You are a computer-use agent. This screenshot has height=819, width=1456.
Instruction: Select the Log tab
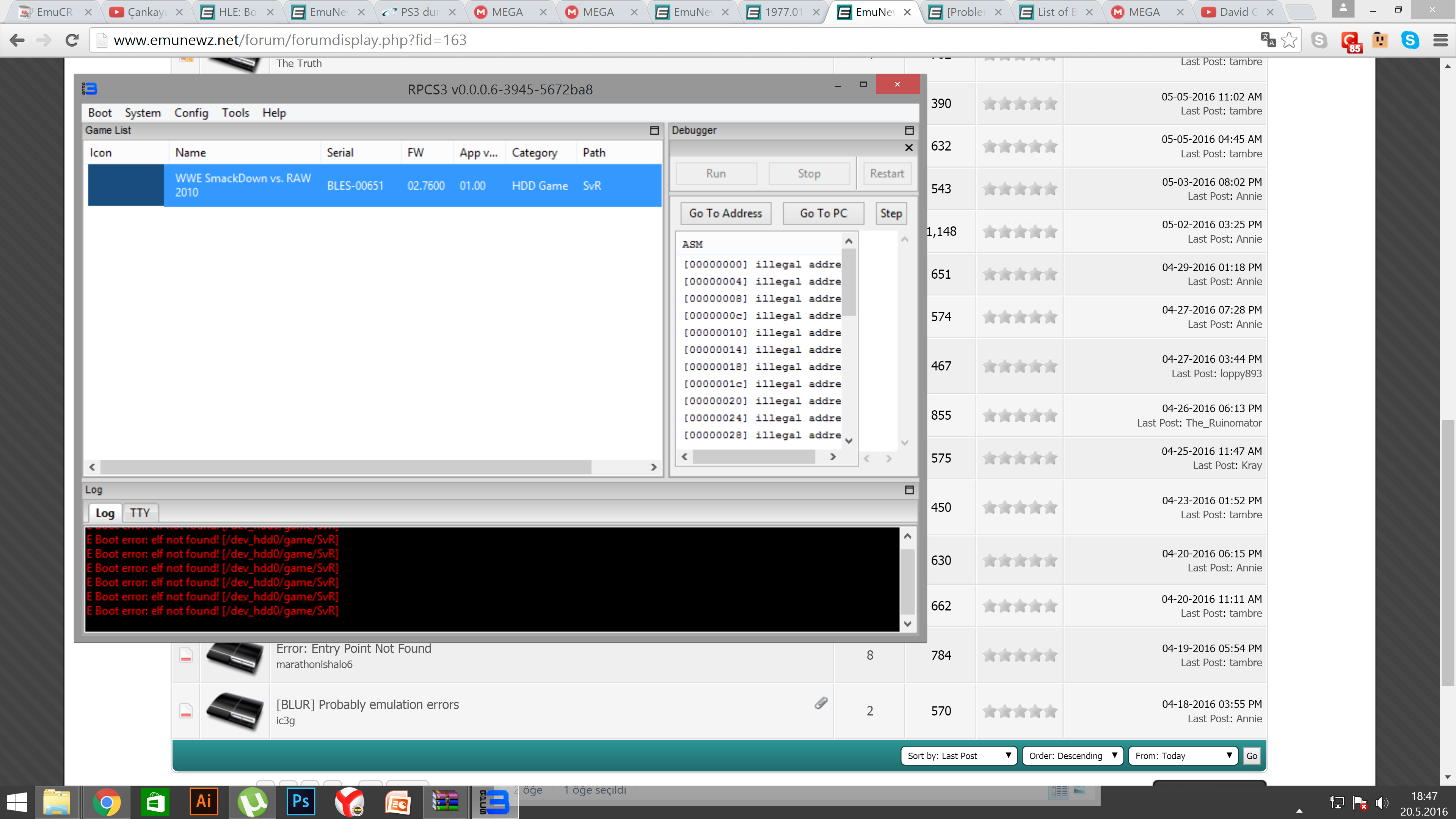pyautogui.click(x=105, y=513)
